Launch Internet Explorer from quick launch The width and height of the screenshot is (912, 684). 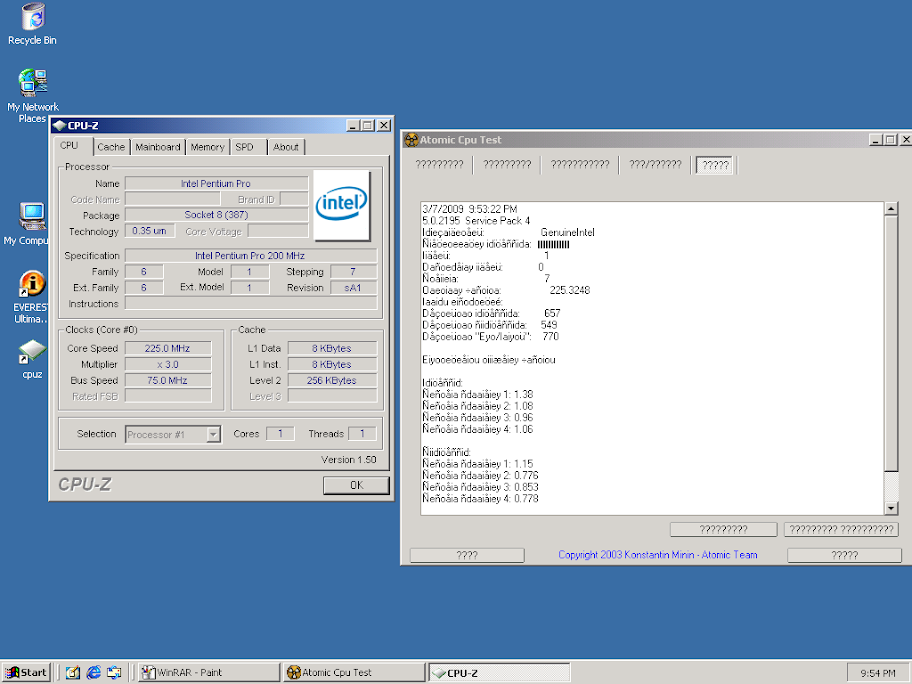(x=94, y=672)
